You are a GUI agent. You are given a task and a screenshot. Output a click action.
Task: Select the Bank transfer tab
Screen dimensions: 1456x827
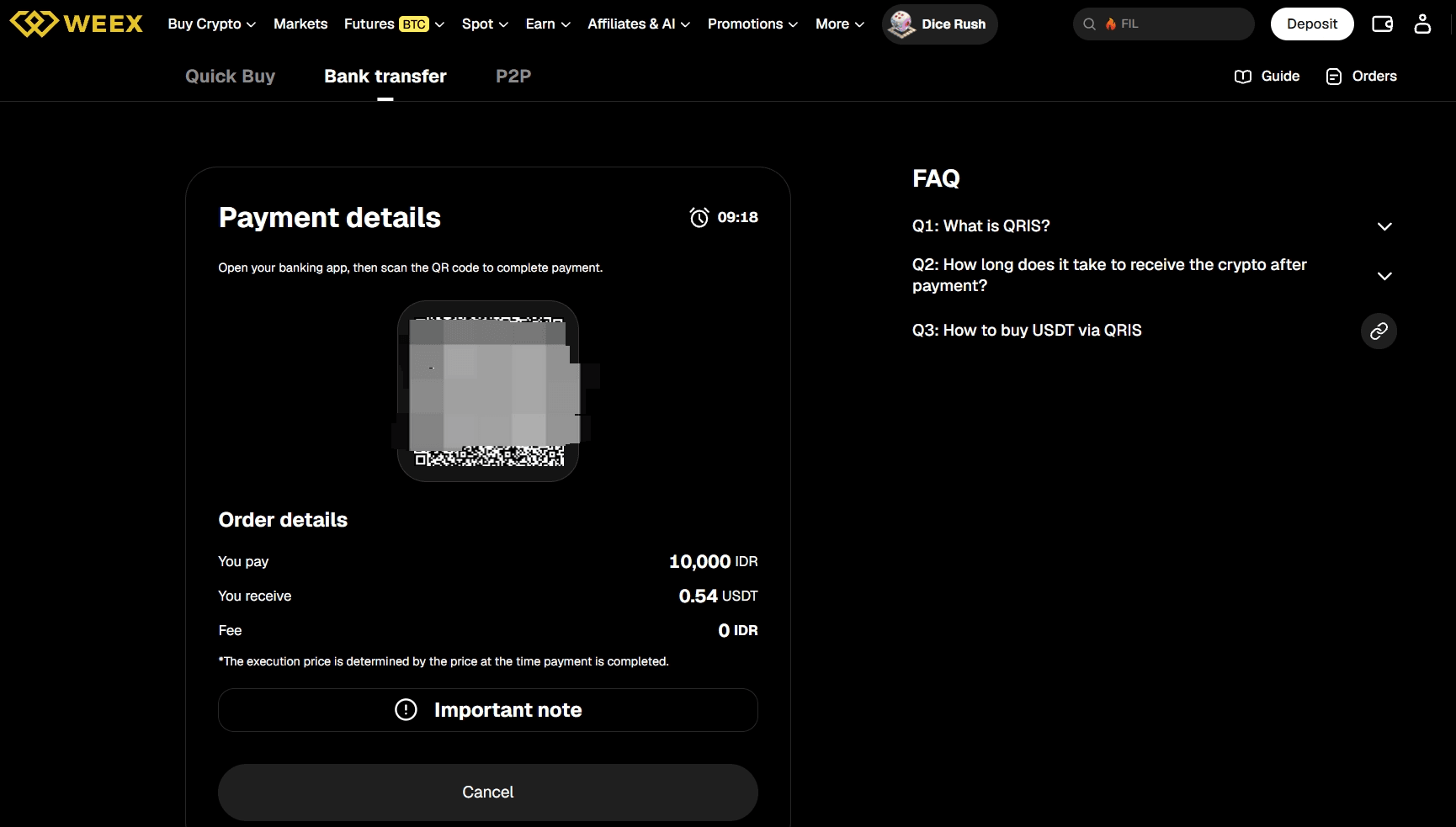385,77
